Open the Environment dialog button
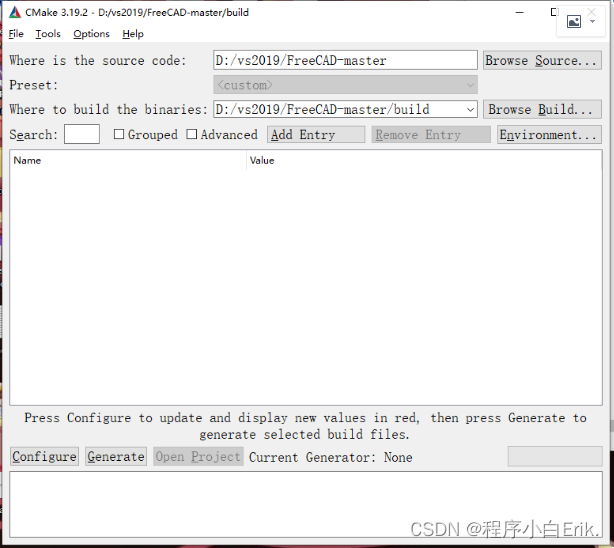 [x=549, y=135]
